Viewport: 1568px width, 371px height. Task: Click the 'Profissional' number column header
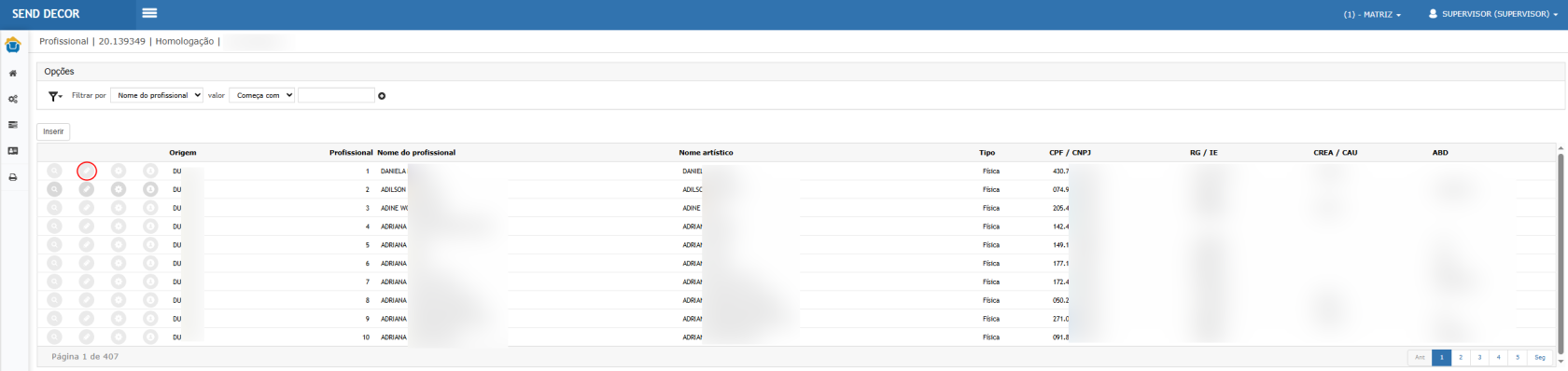351,153
